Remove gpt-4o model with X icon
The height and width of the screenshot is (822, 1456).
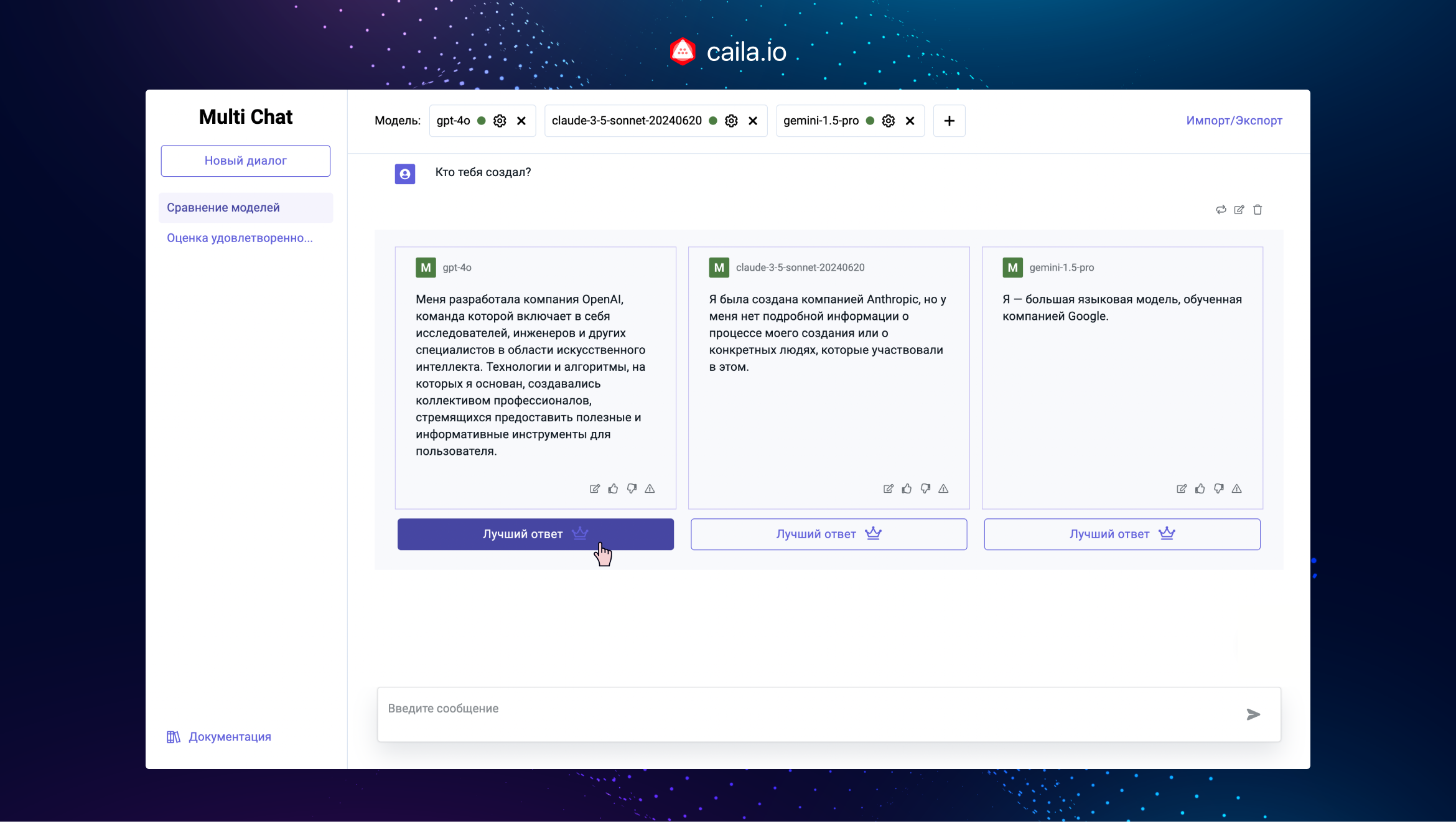(x=521, y=121)
